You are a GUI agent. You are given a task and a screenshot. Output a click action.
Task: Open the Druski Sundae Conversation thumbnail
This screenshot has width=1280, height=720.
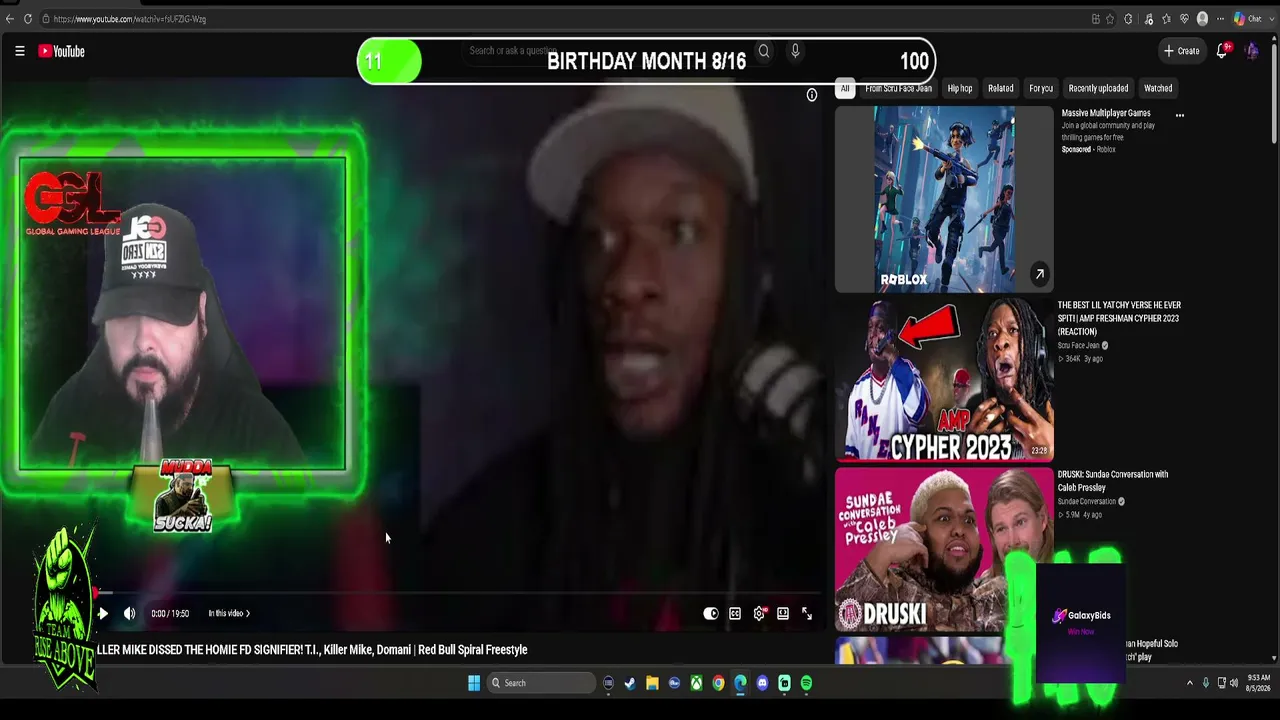click(x=944, y=550)
